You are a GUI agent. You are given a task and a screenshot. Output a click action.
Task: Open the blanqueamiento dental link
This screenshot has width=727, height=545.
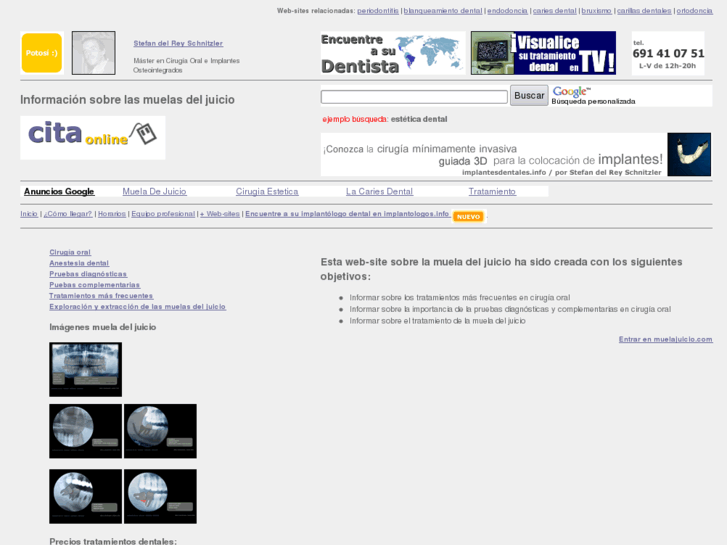pos(443,11)
